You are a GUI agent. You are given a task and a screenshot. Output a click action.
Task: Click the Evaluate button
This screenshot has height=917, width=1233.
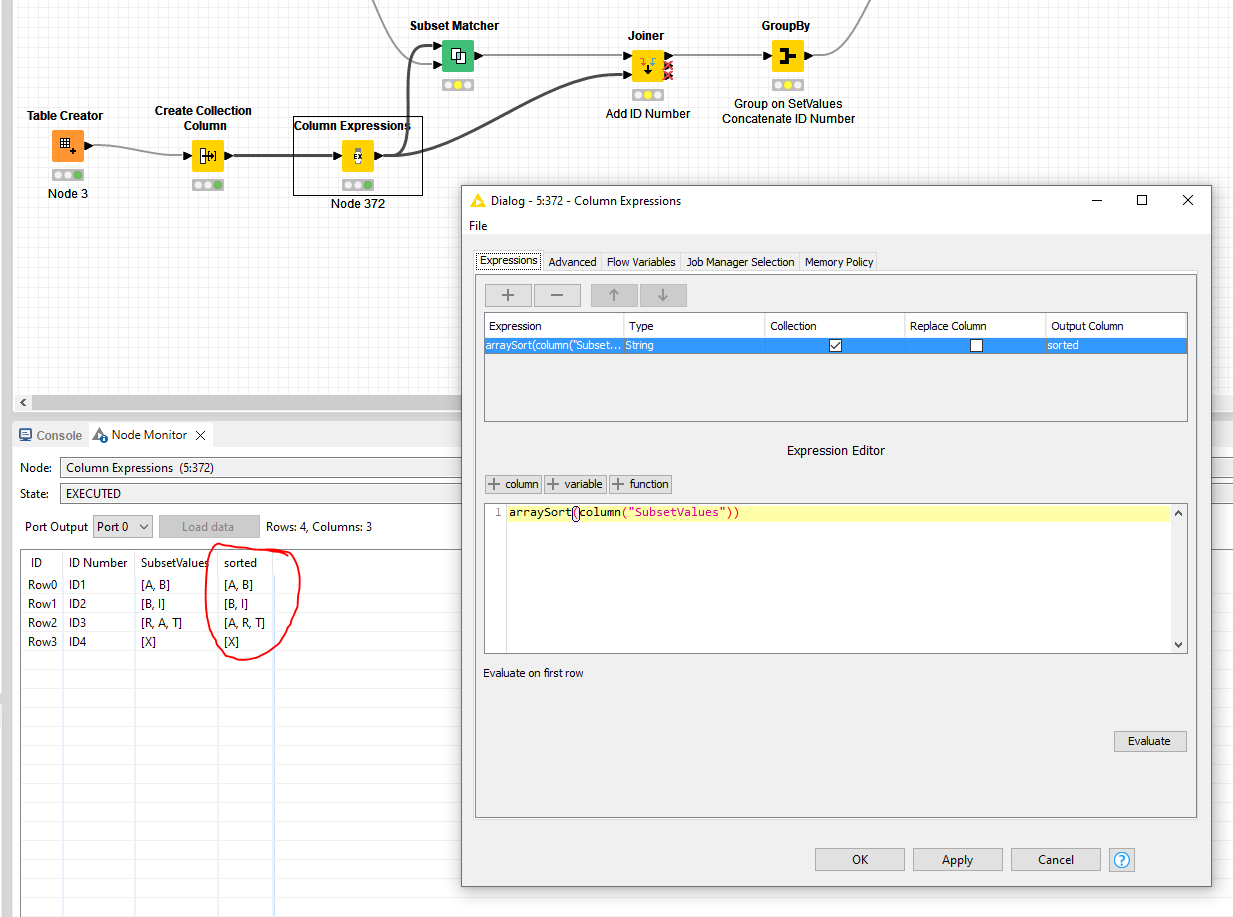click(x=1150, y=741)
